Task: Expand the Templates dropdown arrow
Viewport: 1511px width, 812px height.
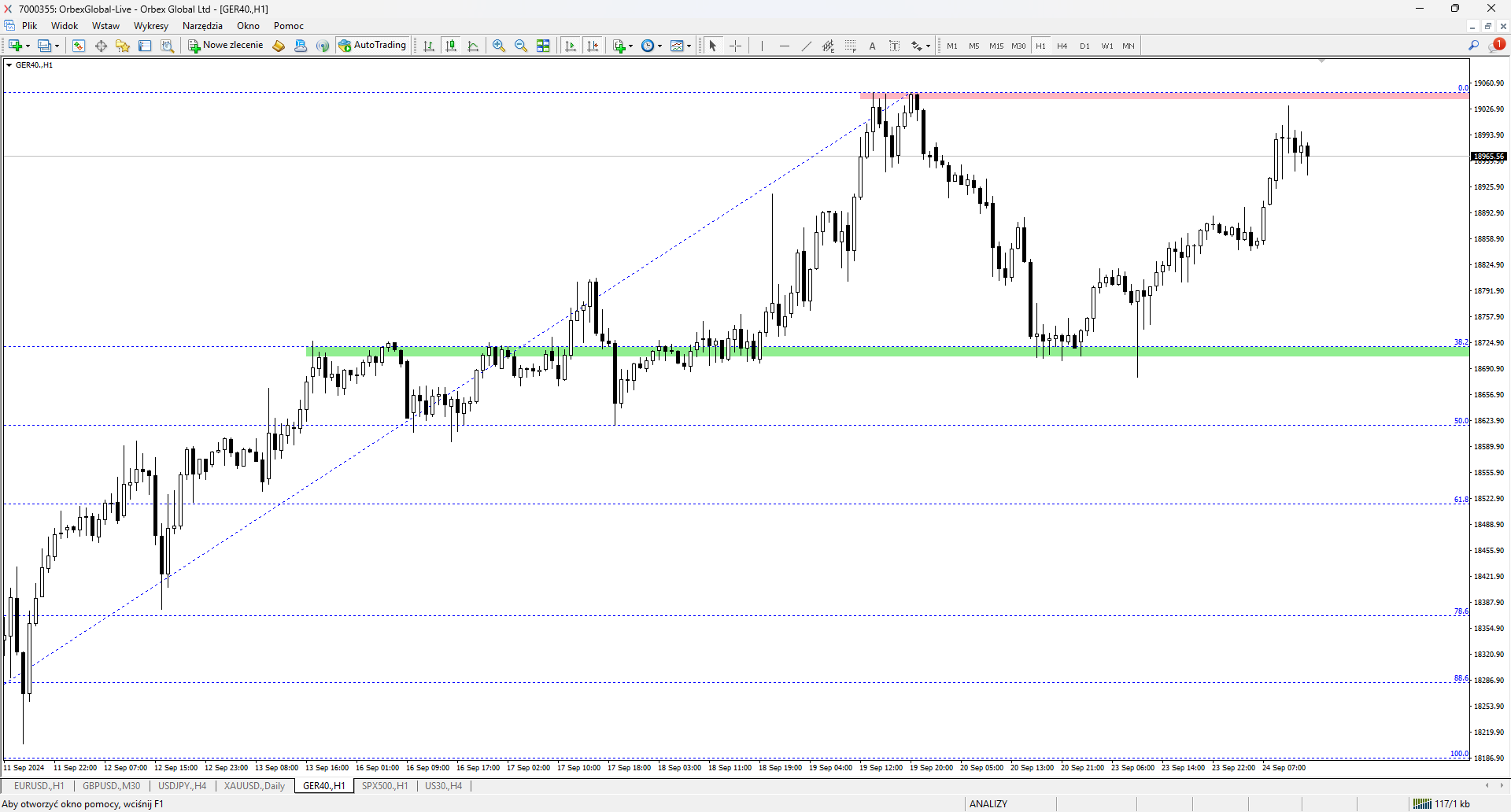Action: pos(689,46)
